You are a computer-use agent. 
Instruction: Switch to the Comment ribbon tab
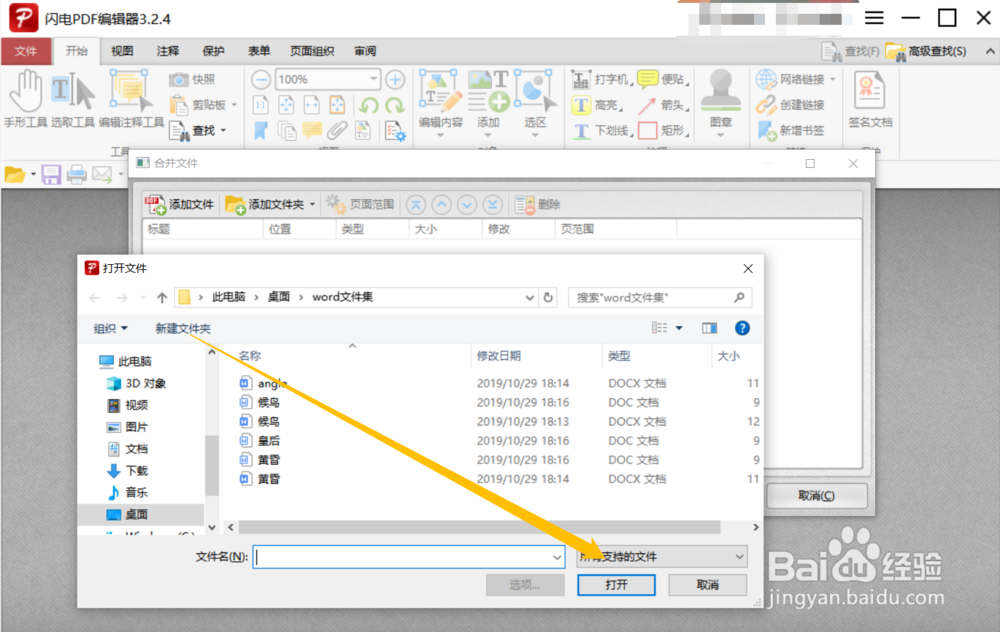pyautogui.click(x=168, y=51)
